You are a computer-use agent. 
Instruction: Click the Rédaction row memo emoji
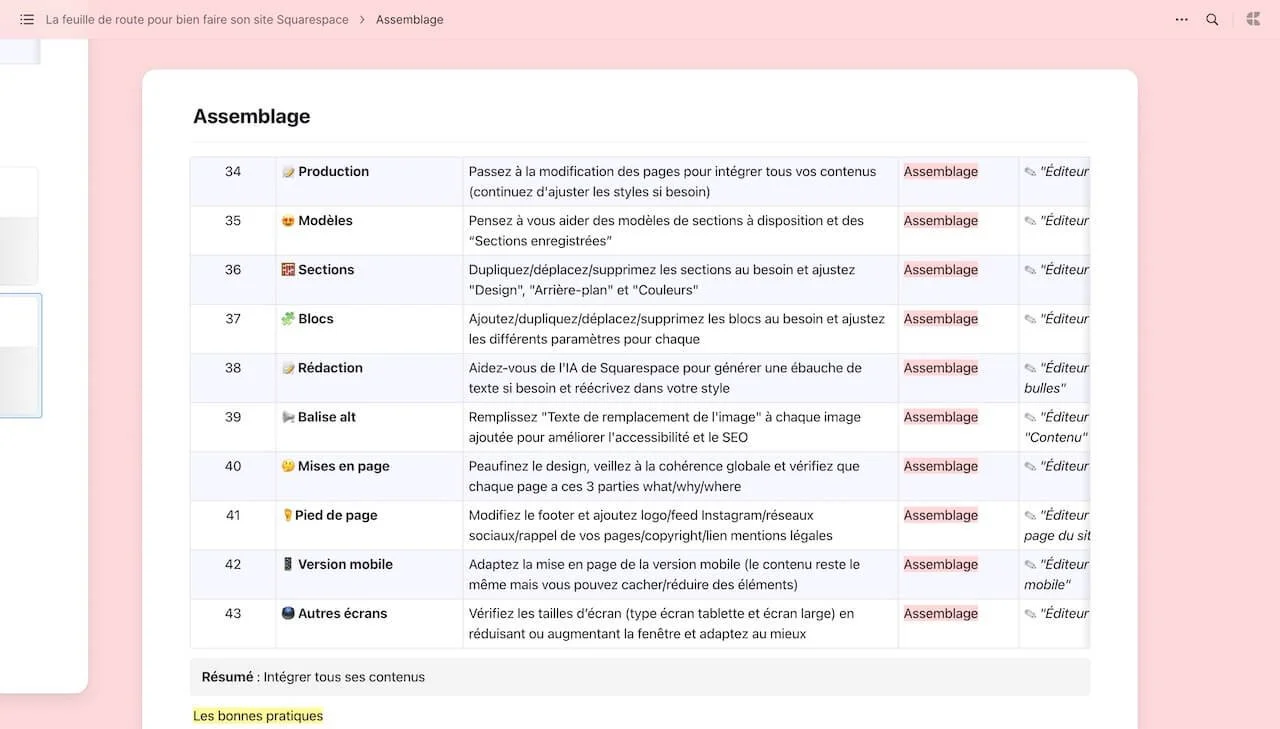288,368
